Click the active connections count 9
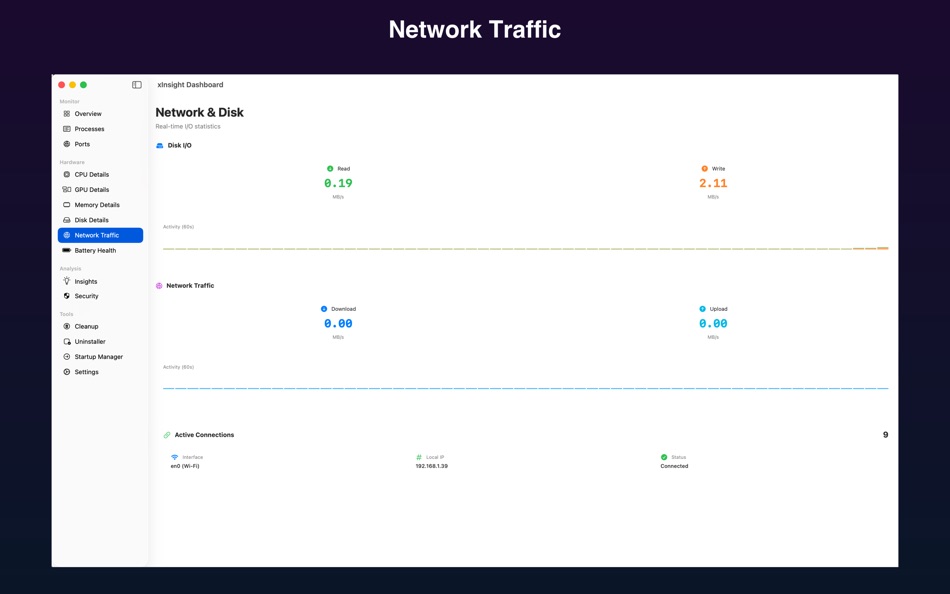Image resolution: width=950 pixels, height=594 pixels. [x=884, y=434]
